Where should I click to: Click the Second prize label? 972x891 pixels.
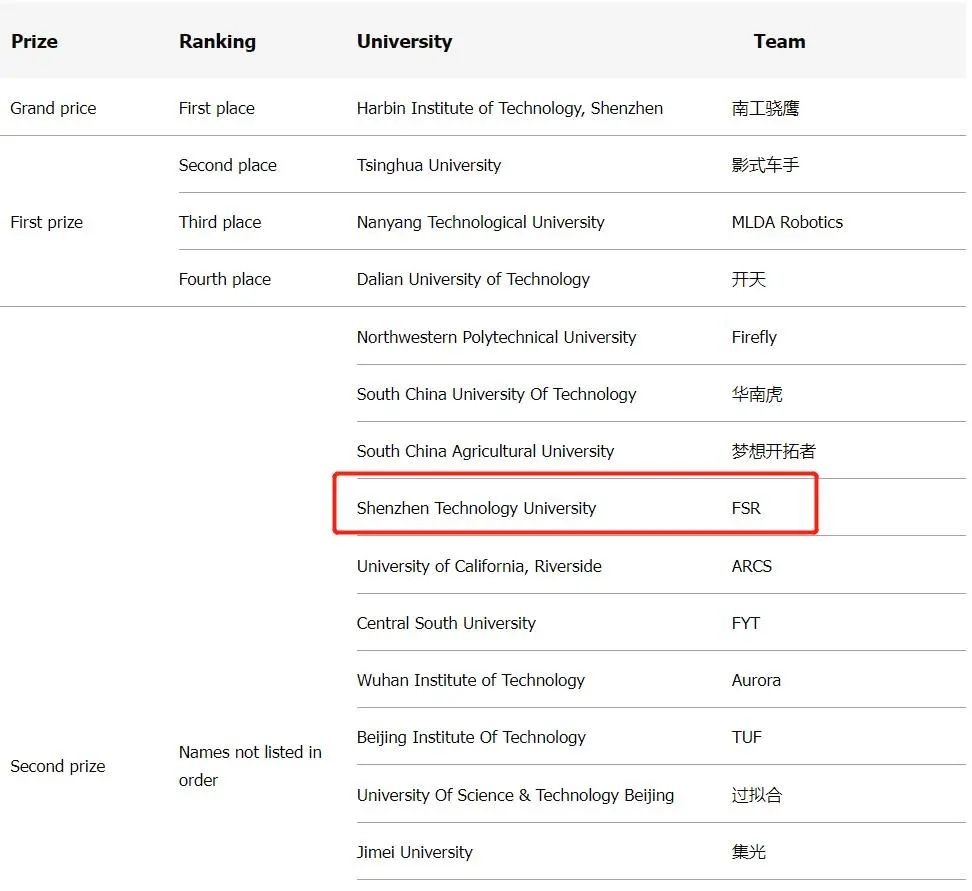[x=57, y=766]
